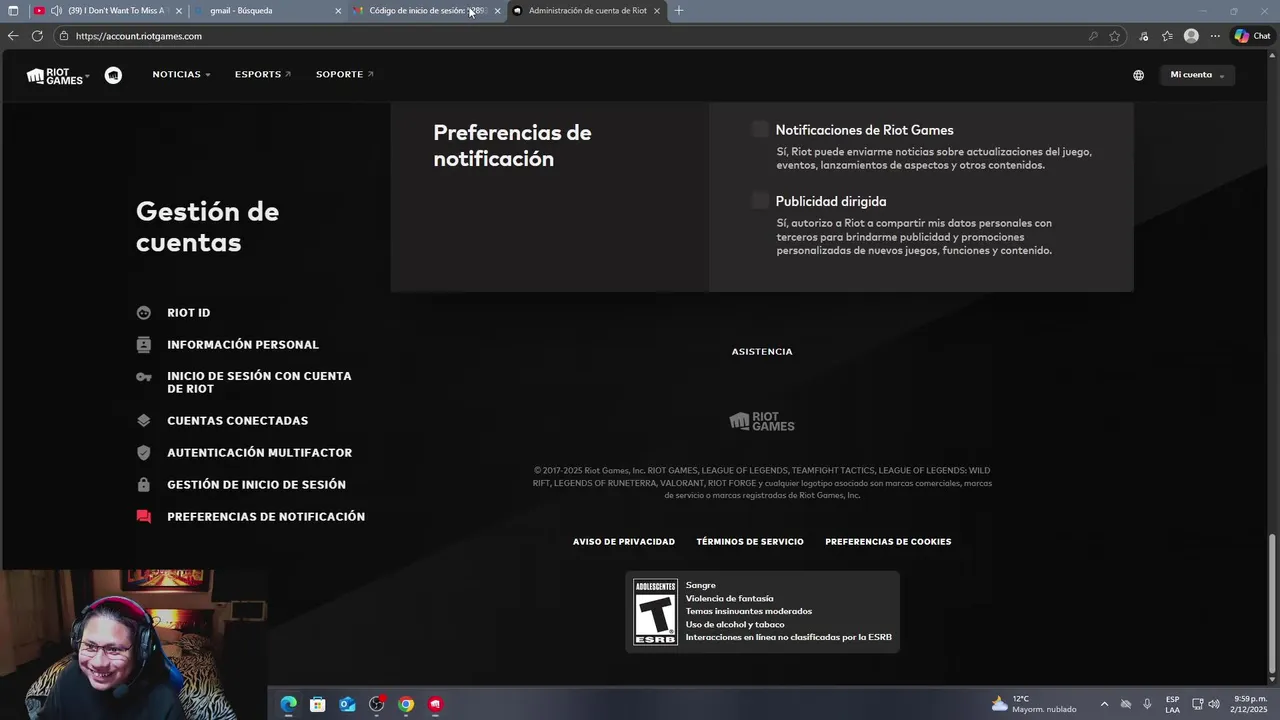Go to Cuentas Conectadas section
Viewport: 1280px width, 720px height.
click(238, 421)
